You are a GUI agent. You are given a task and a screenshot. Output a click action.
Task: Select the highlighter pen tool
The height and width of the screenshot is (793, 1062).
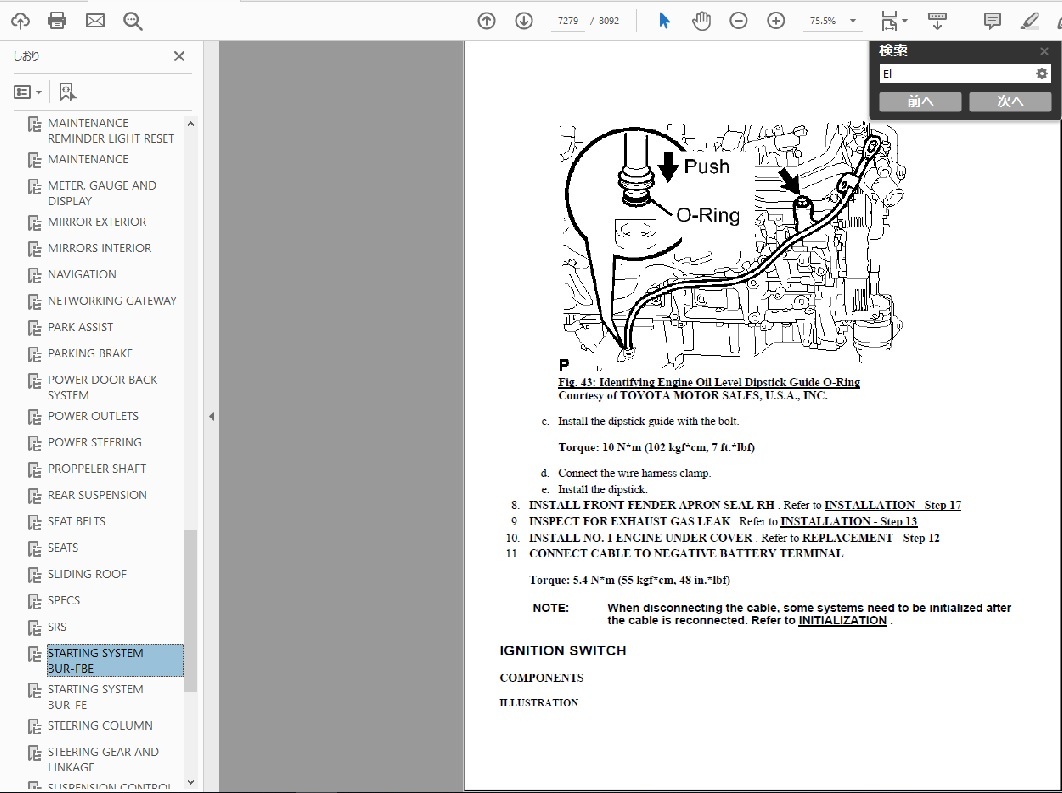[x=1029, y=21]
